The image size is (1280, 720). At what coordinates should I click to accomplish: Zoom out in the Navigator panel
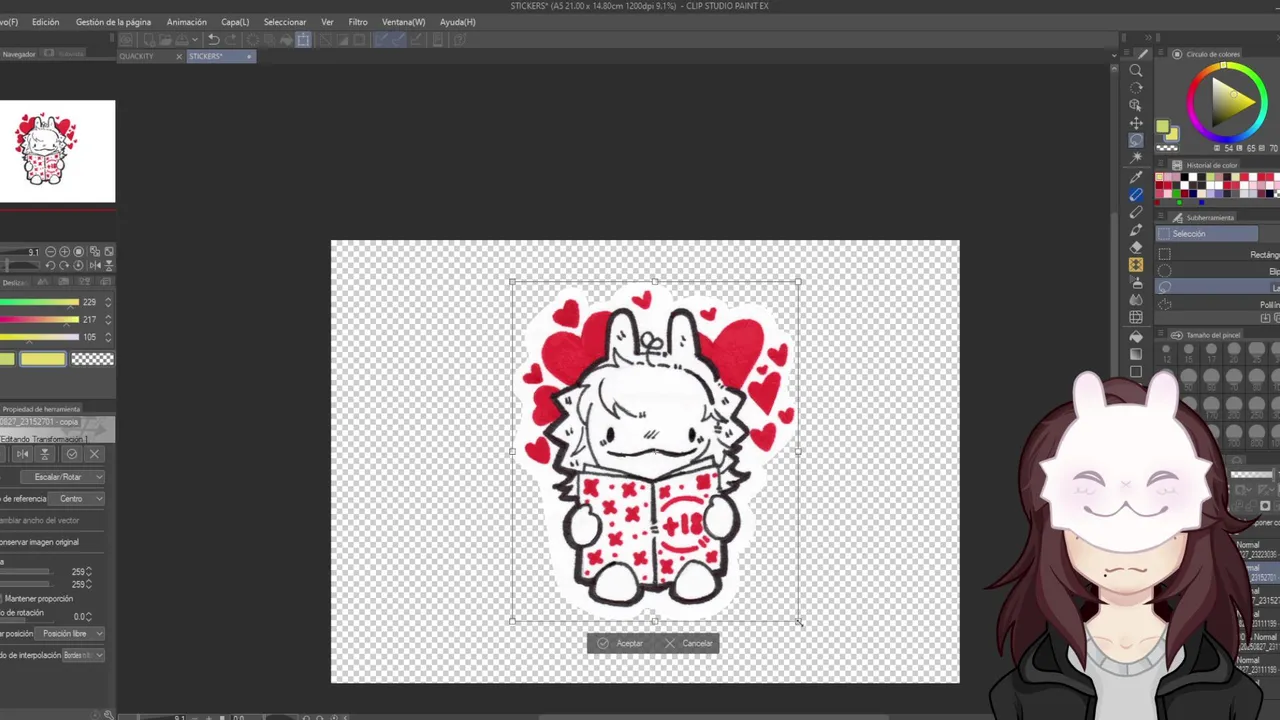click(51, 252)
